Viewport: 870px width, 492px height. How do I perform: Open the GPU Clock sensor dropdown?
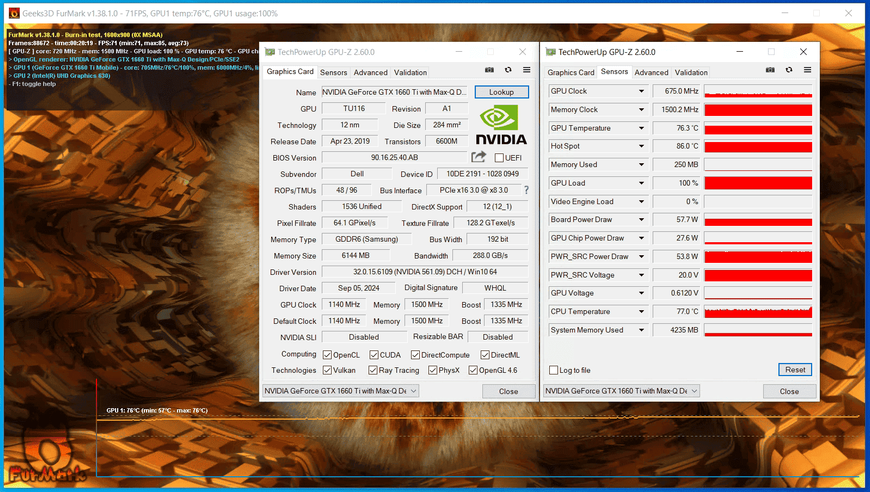[x=641, y=91]
